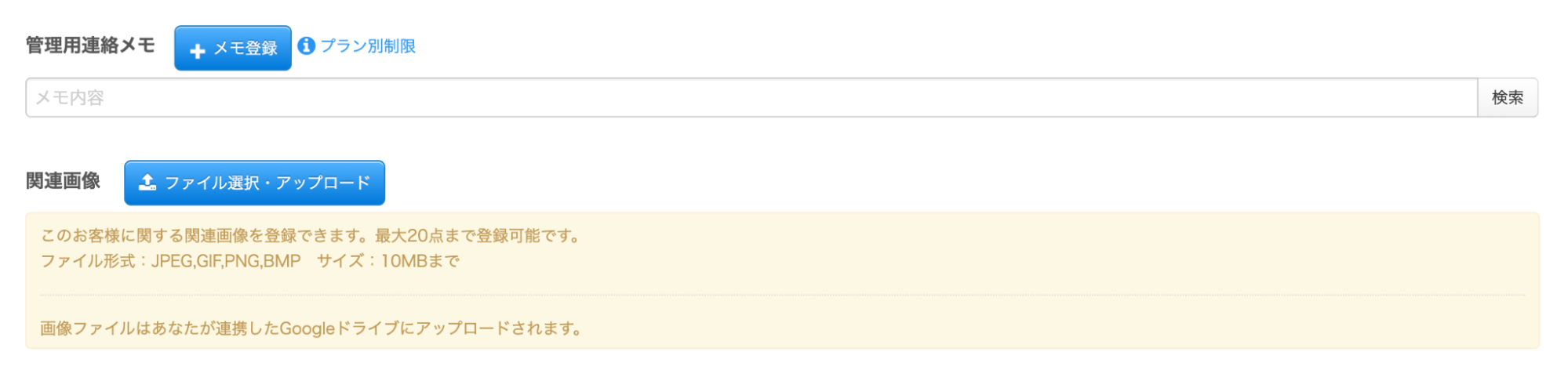The height and width of the screenshot is (370, 1568).
Task: Click the 管理用連絡メモ heading
Action: pos(90,45)
